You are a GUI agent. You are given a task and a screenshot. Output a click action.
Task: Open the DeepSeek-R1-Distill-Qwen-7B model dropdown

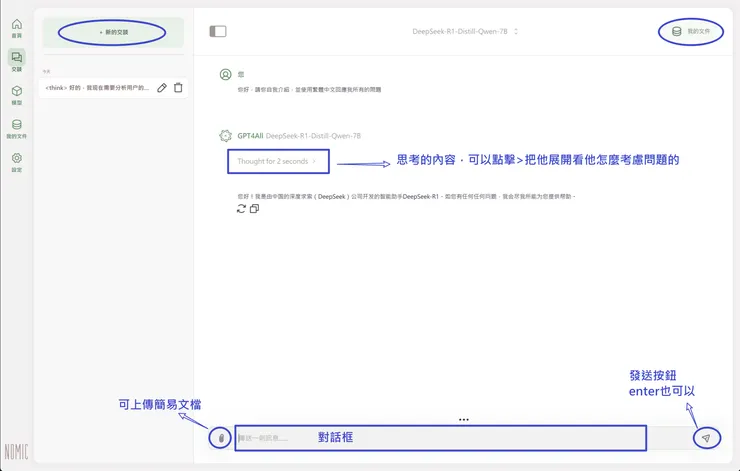click(x=465, y=32)
